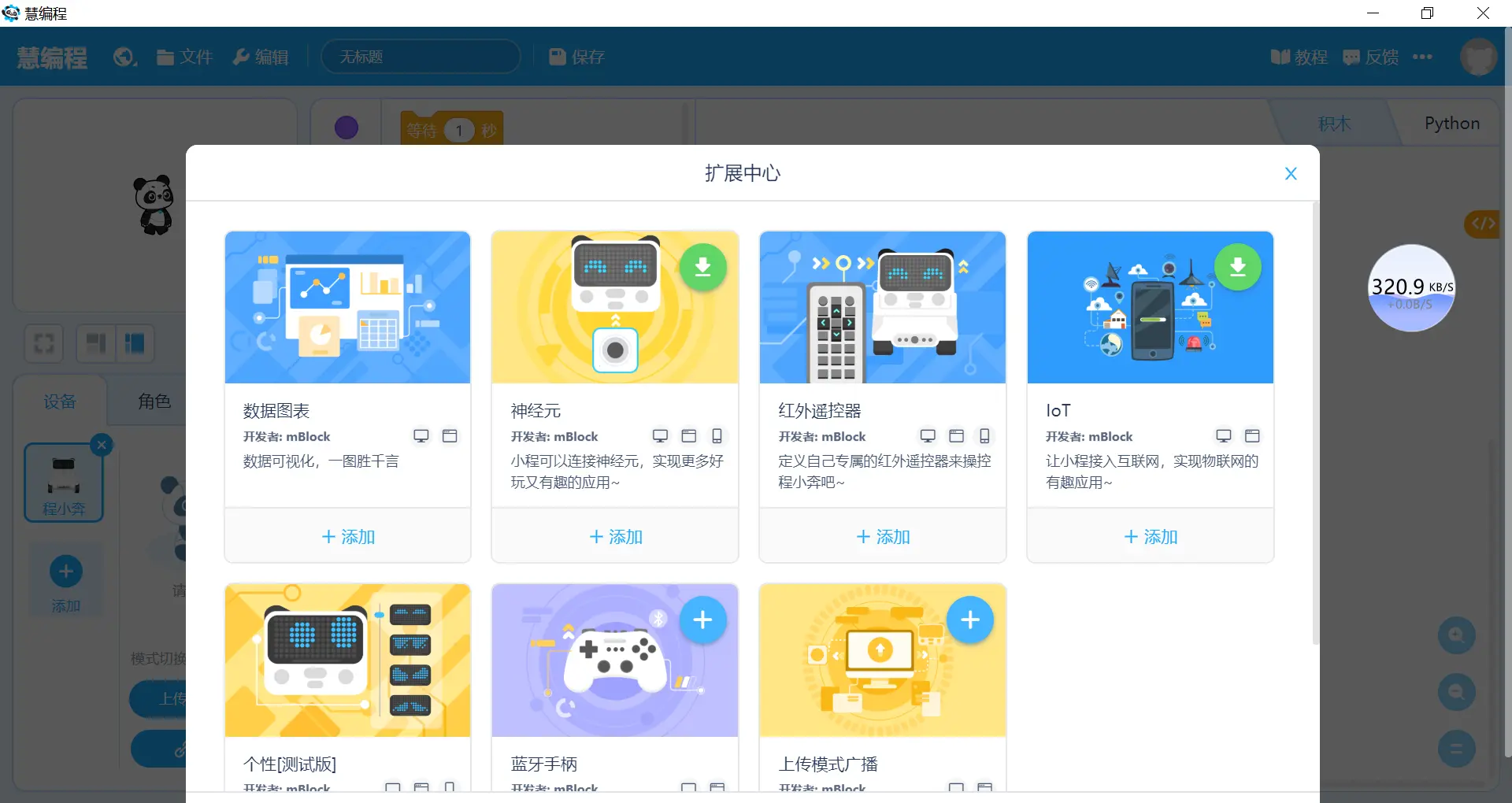This screenshot has width=1512, height=803.
Task: Add the 红外遥控器 extension
Action: point(883,536)
